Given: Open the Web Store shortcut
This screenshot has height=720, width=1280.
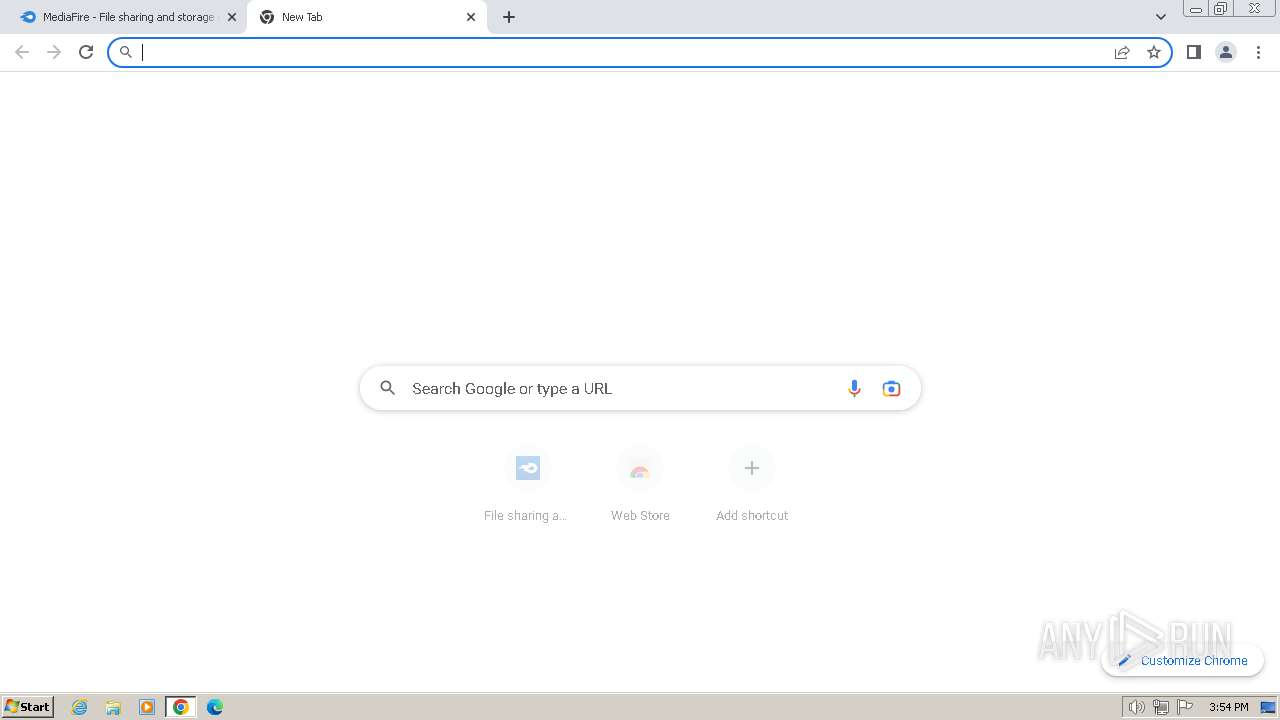Looking at the screenshot, I should [640, 484].
